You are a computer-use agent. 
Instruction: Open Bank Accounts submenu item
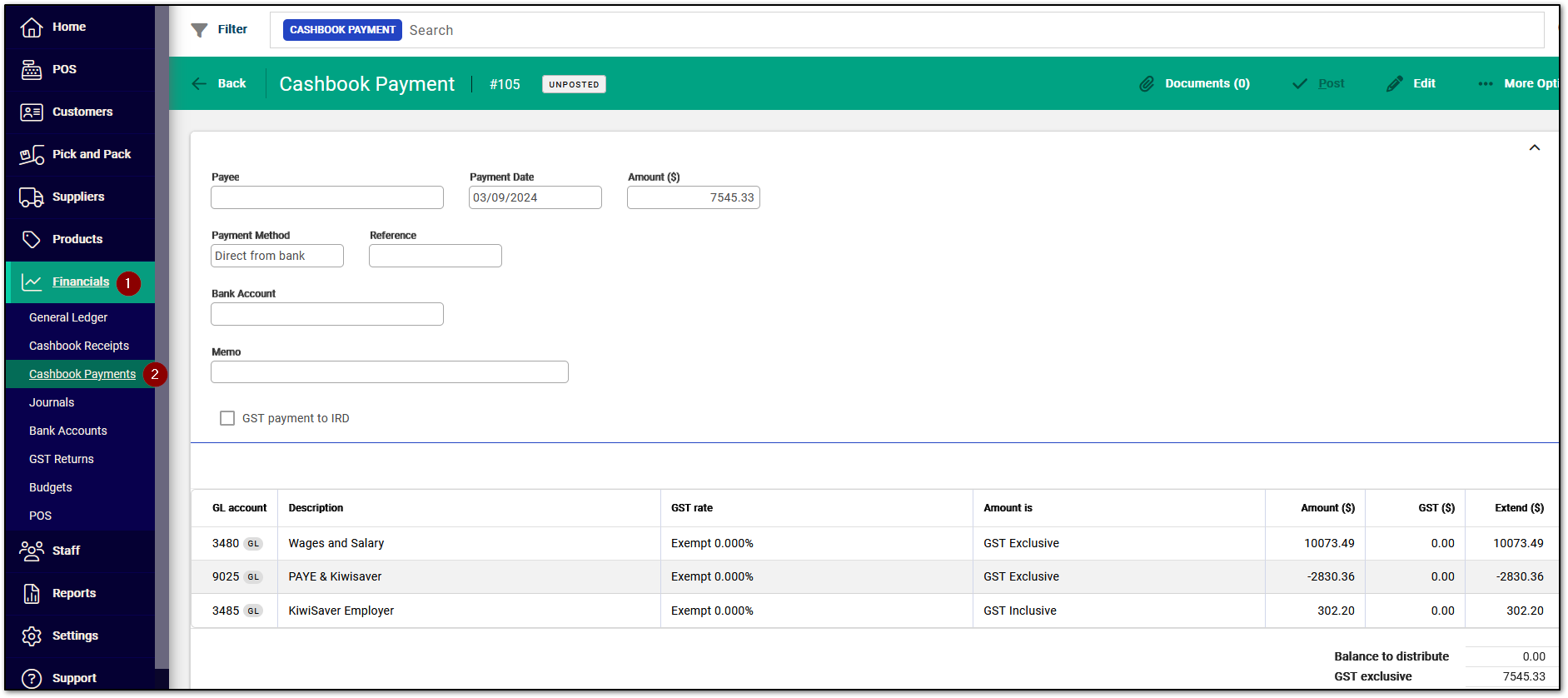[68, 431]
